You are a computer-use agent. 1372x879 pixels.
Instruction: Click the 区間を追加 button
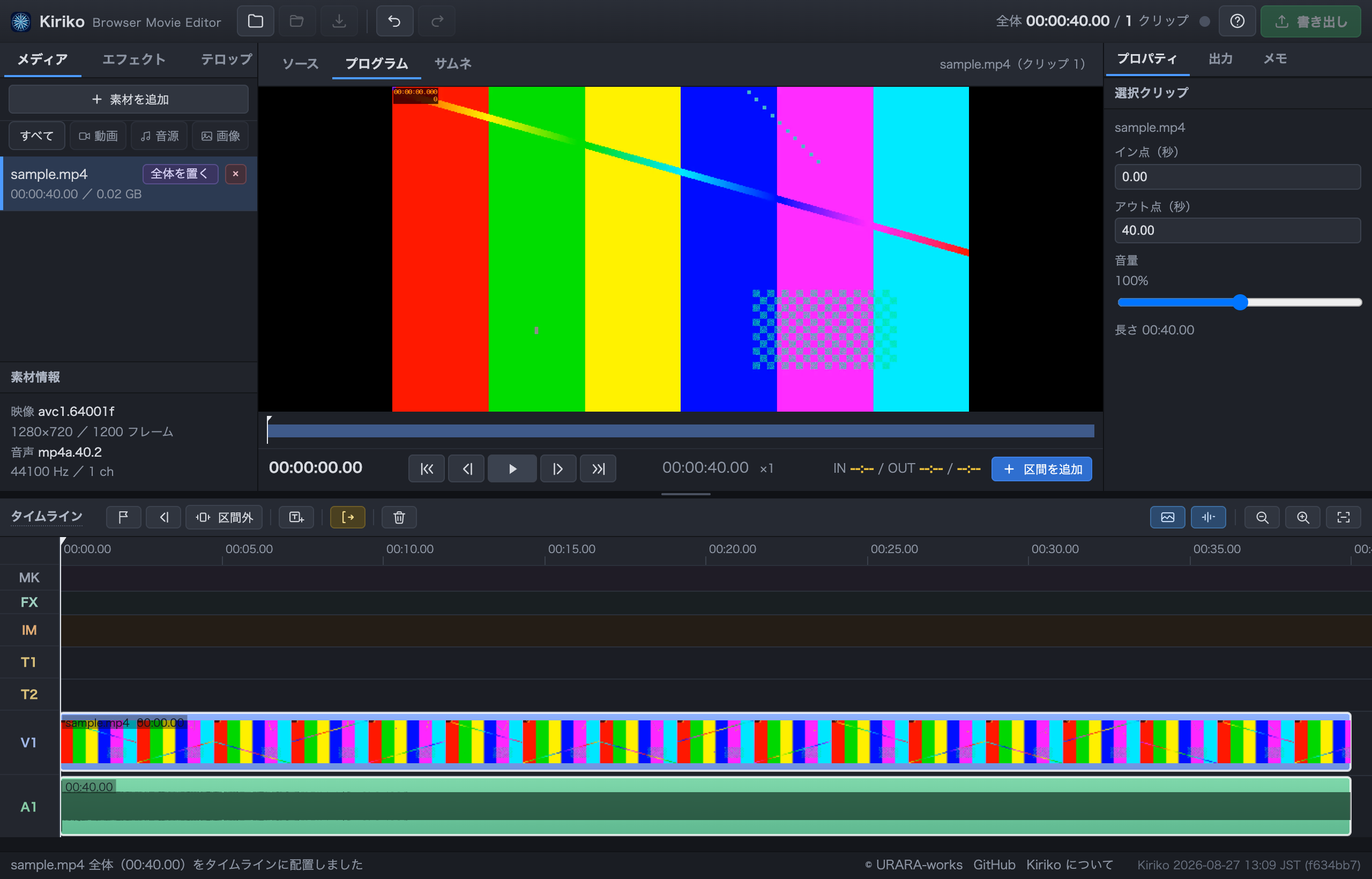point(1041,468)
